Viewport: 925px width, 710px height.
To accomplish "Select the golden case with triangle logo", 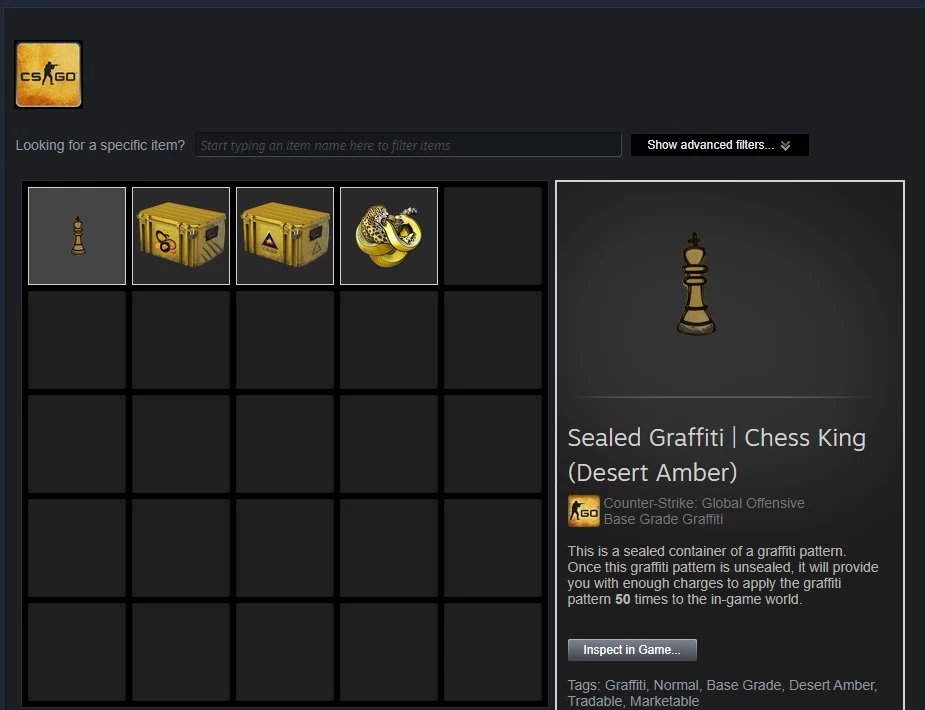I will (x=285, y=236).
